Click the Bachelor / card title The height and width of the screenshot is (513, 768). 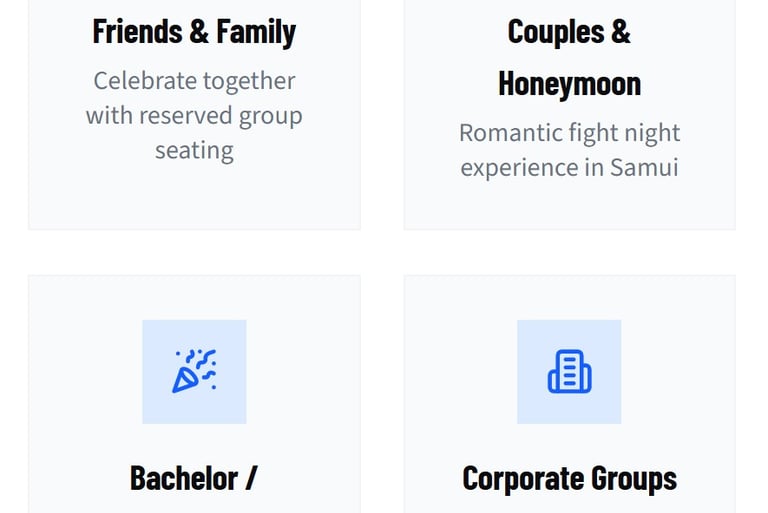194,478
